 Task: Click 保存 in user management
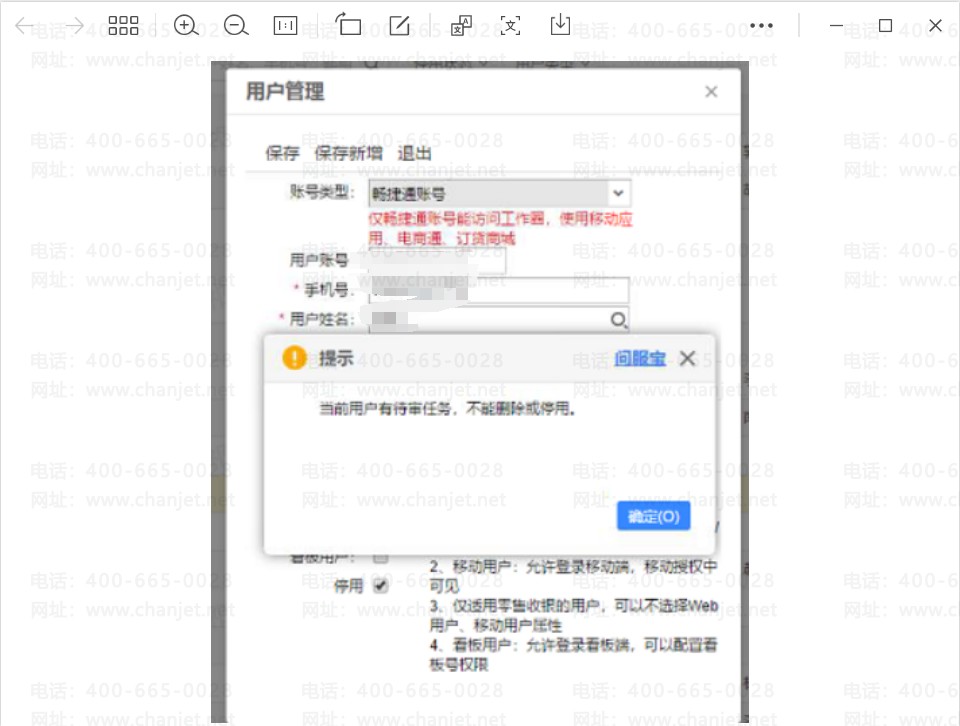click(282, 153)
